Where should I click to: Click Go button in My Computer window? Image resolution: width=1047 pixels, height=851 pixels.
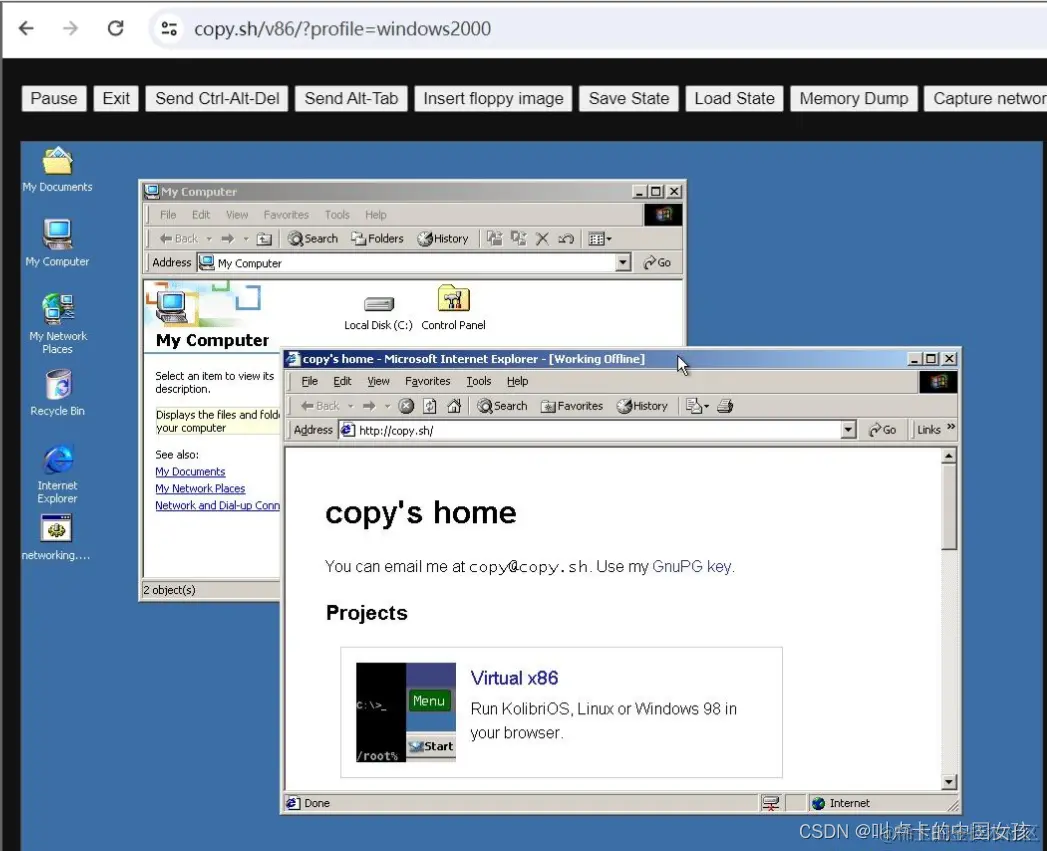pos(657,263)
